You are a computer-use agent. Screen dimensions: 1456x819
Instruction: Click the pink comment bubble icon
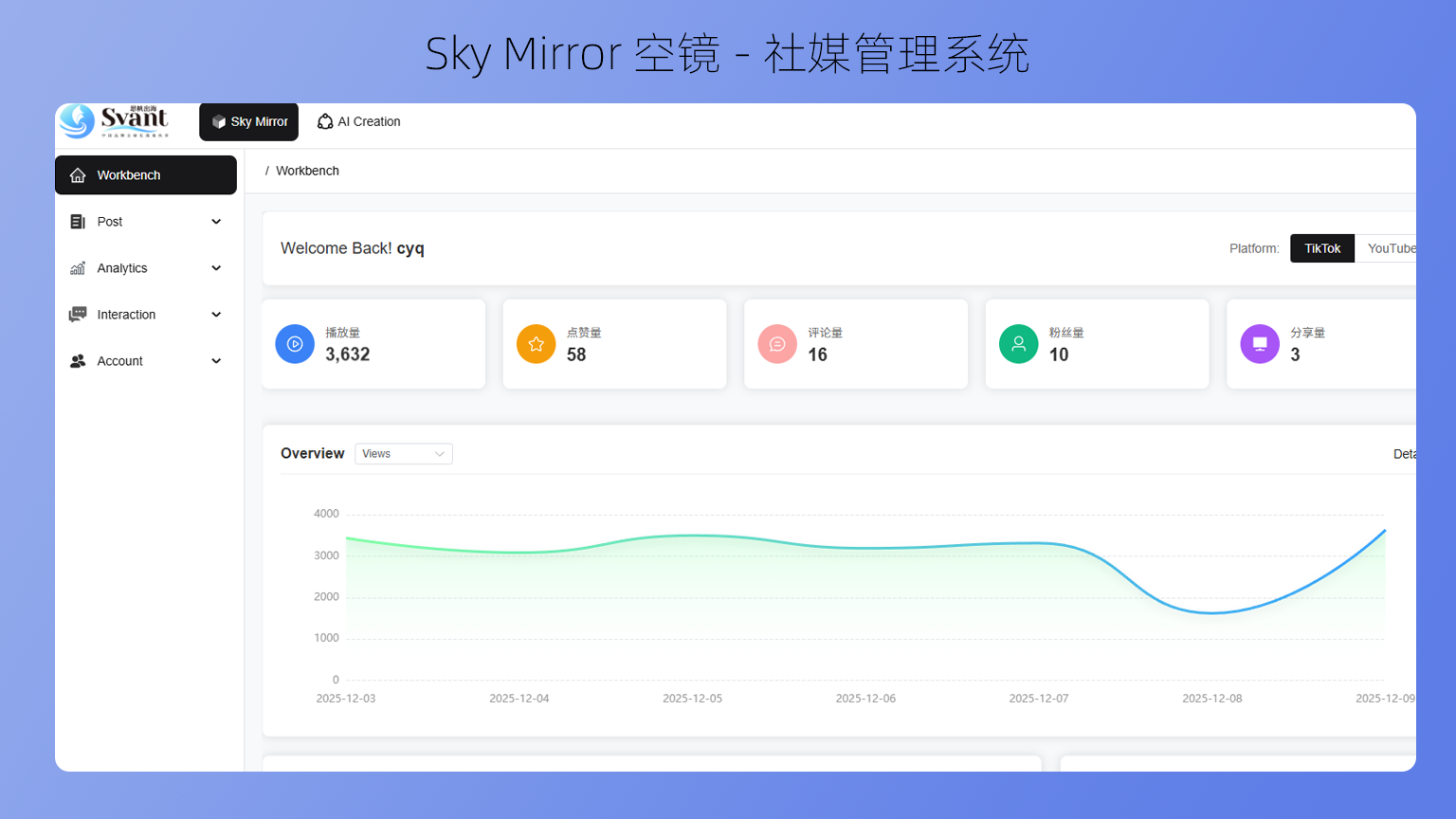coord(777,344)
